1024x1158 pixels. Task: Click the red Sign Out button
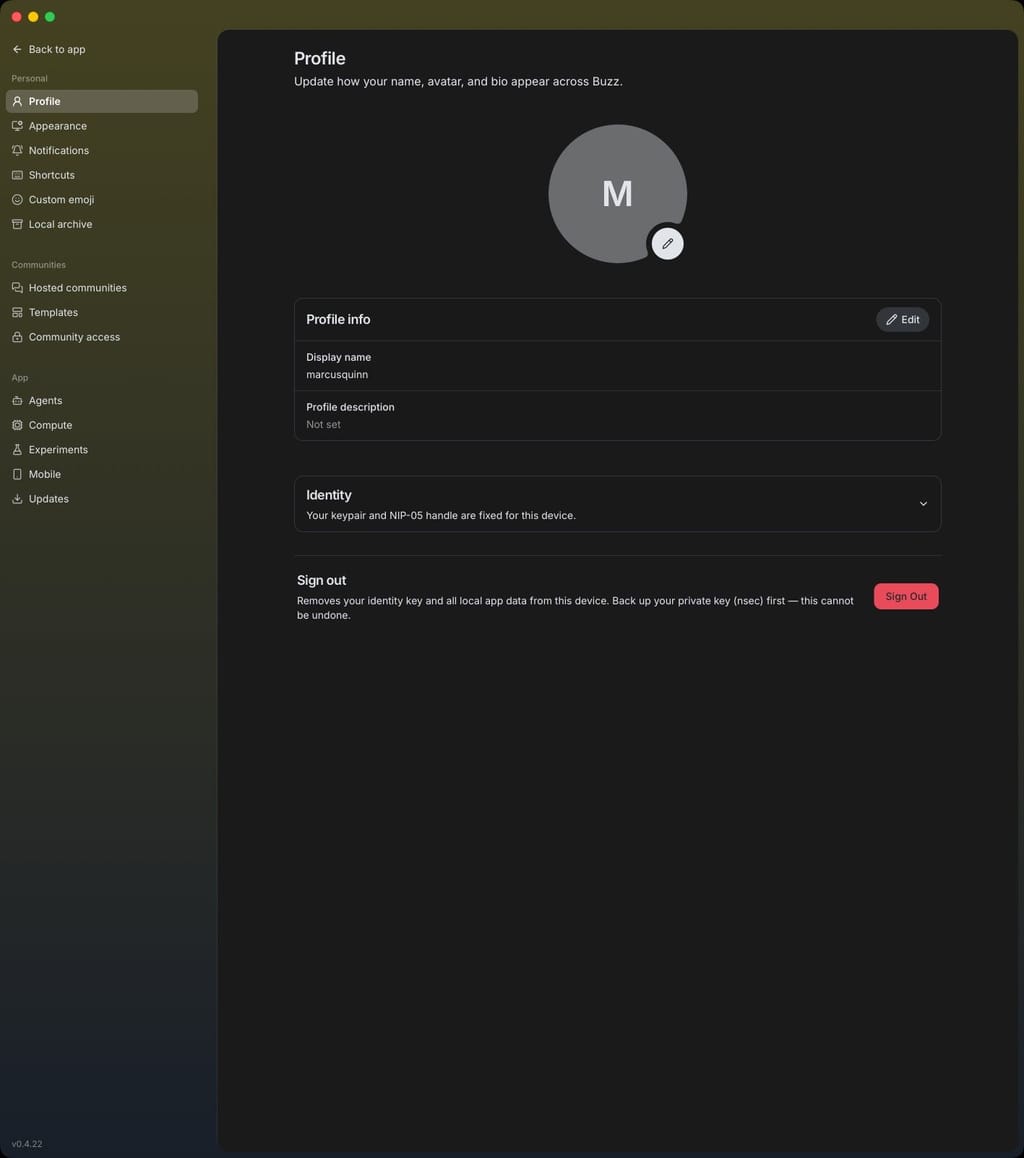coord(906,596)
